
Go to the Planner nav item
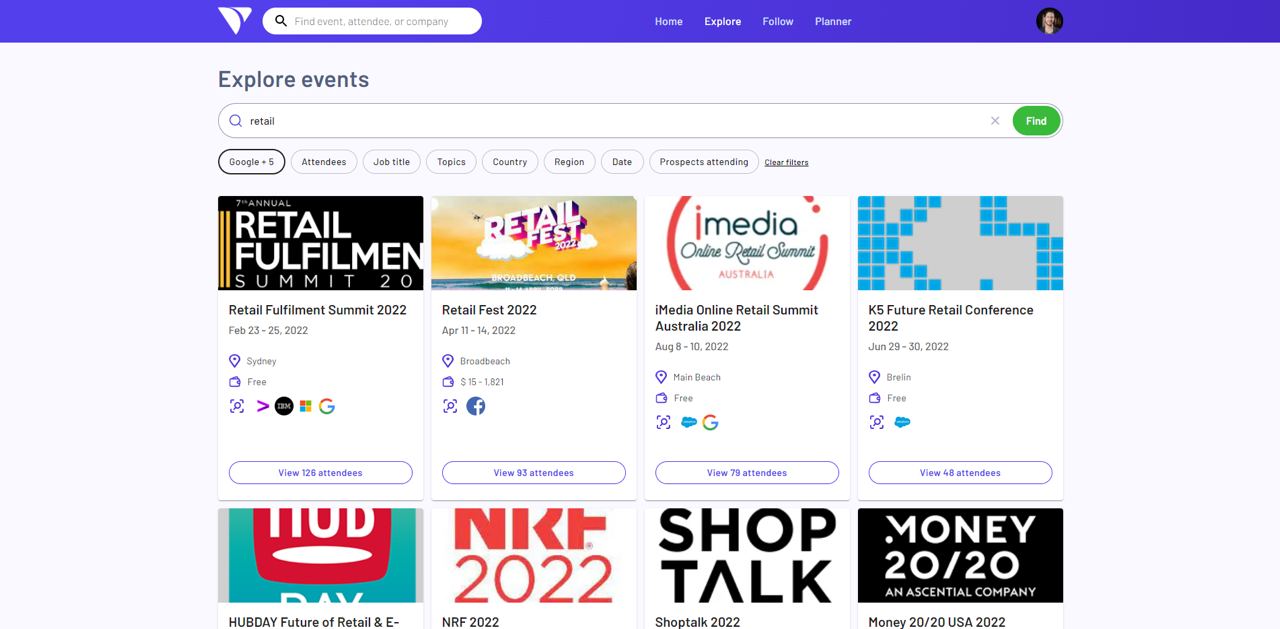[833, 21]
